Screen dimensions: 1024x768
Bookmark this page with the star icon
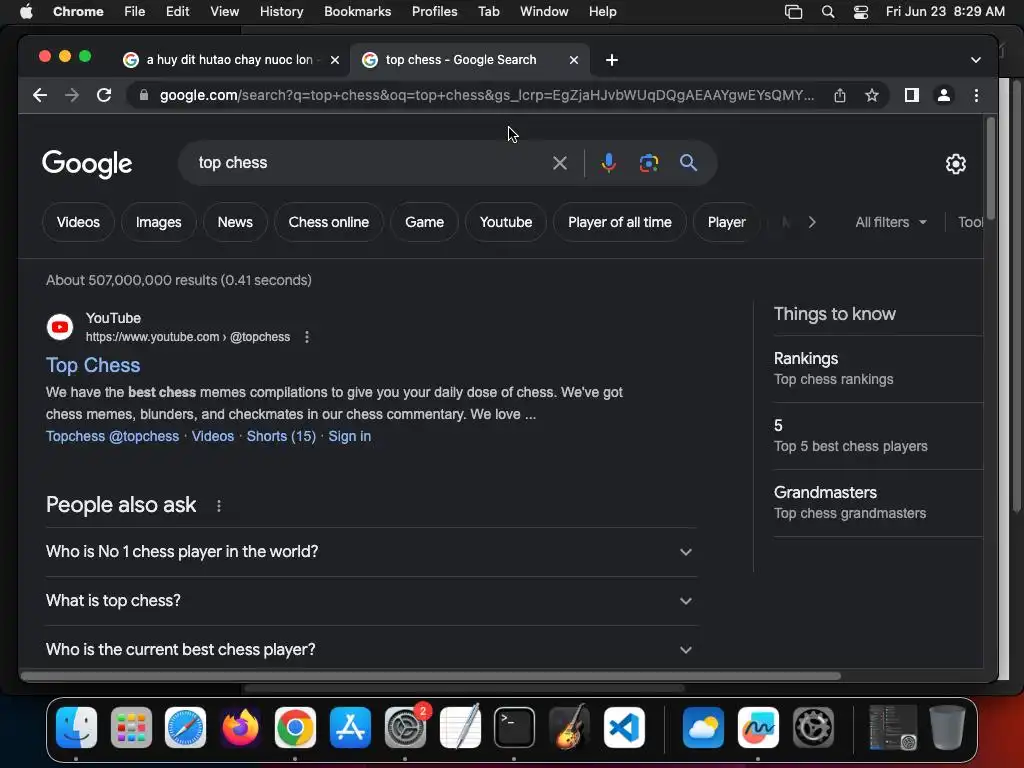pos(872,95)
